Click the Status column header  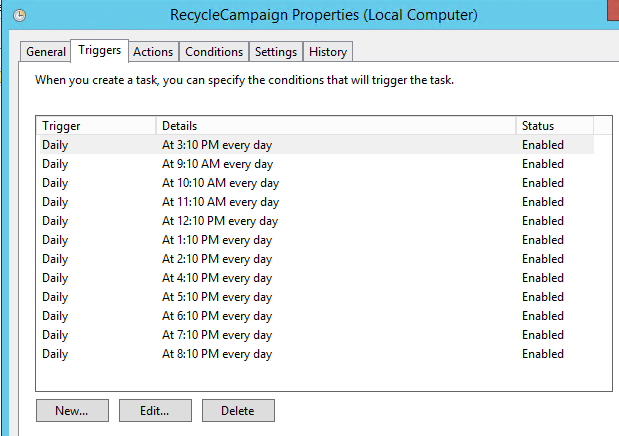point(555,126)
